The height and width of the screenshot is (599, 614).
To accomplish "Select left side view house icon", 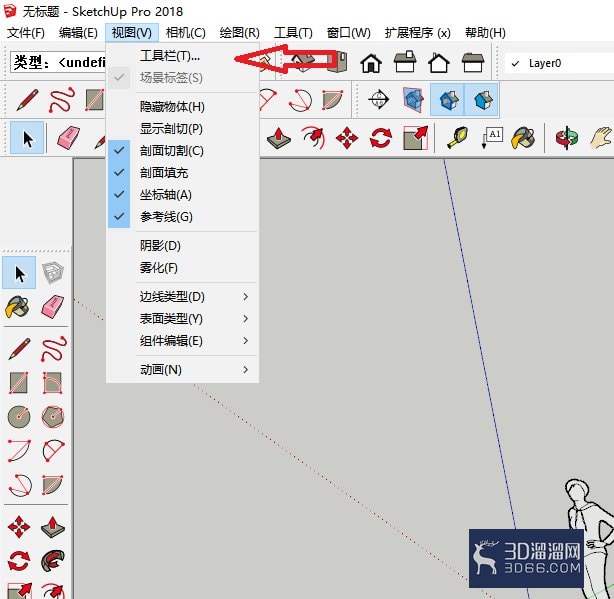I will point(473,63).
